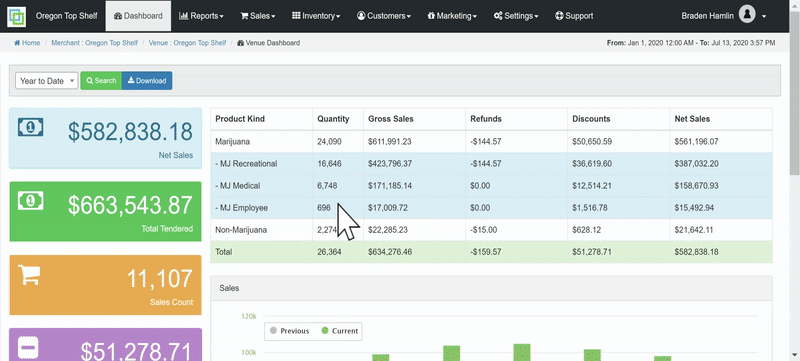Click the green Search button
800x361 pixels.
tap(101, 81)
